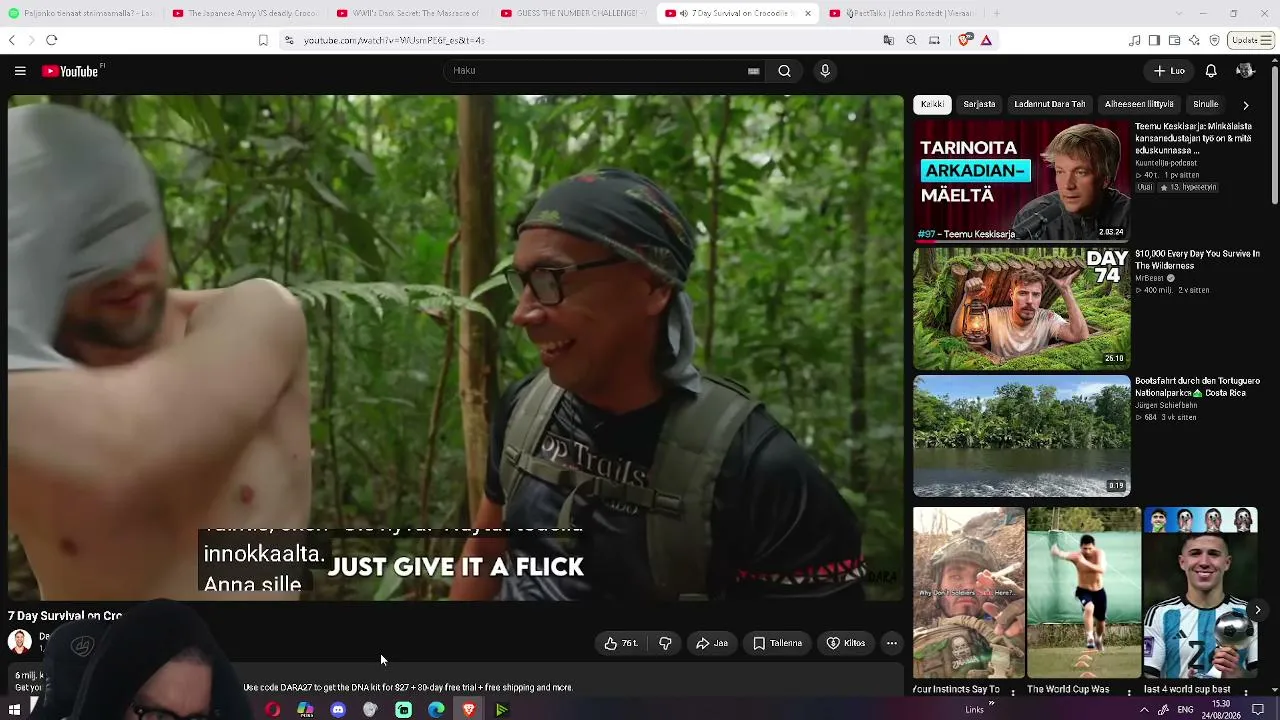This screenshot has width=1280, height=720.
Task: Open the zoom-out magnifier in address bar
Action: click(911, 40)
